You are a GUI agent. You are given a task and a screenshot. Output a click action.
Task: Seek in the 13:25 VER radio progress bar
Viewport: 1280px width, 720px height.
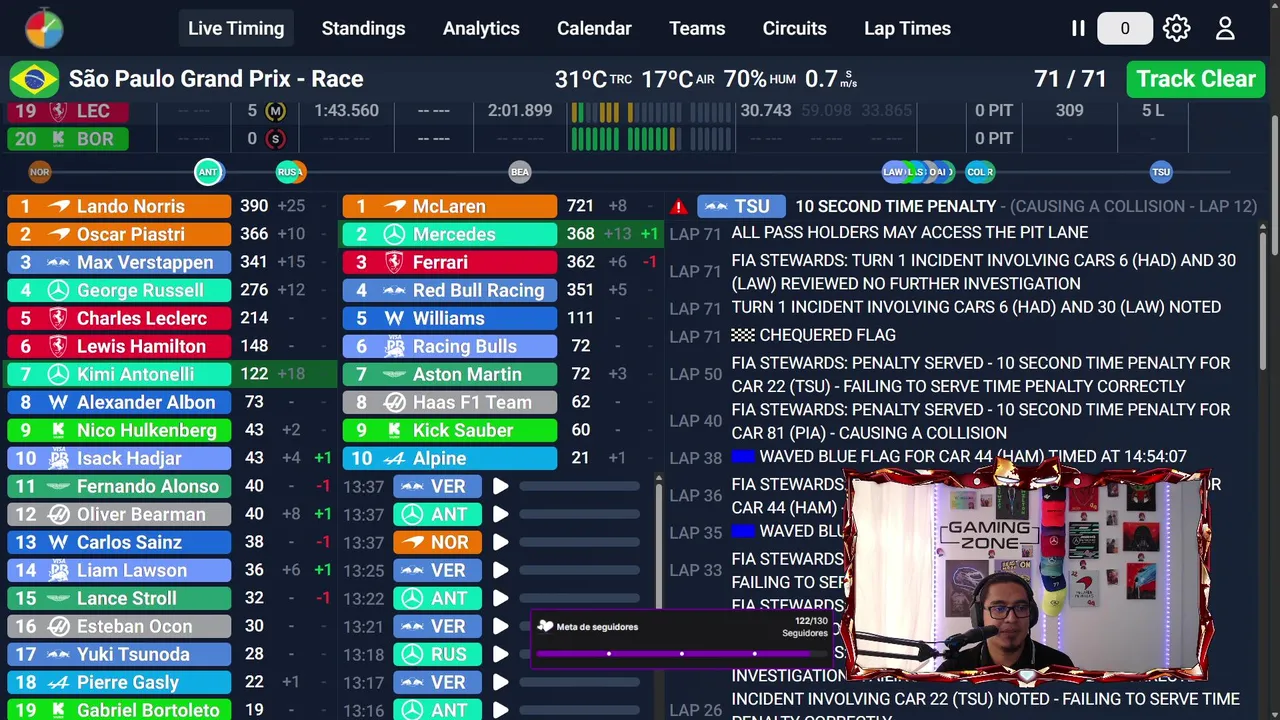[x=579, y=570]
